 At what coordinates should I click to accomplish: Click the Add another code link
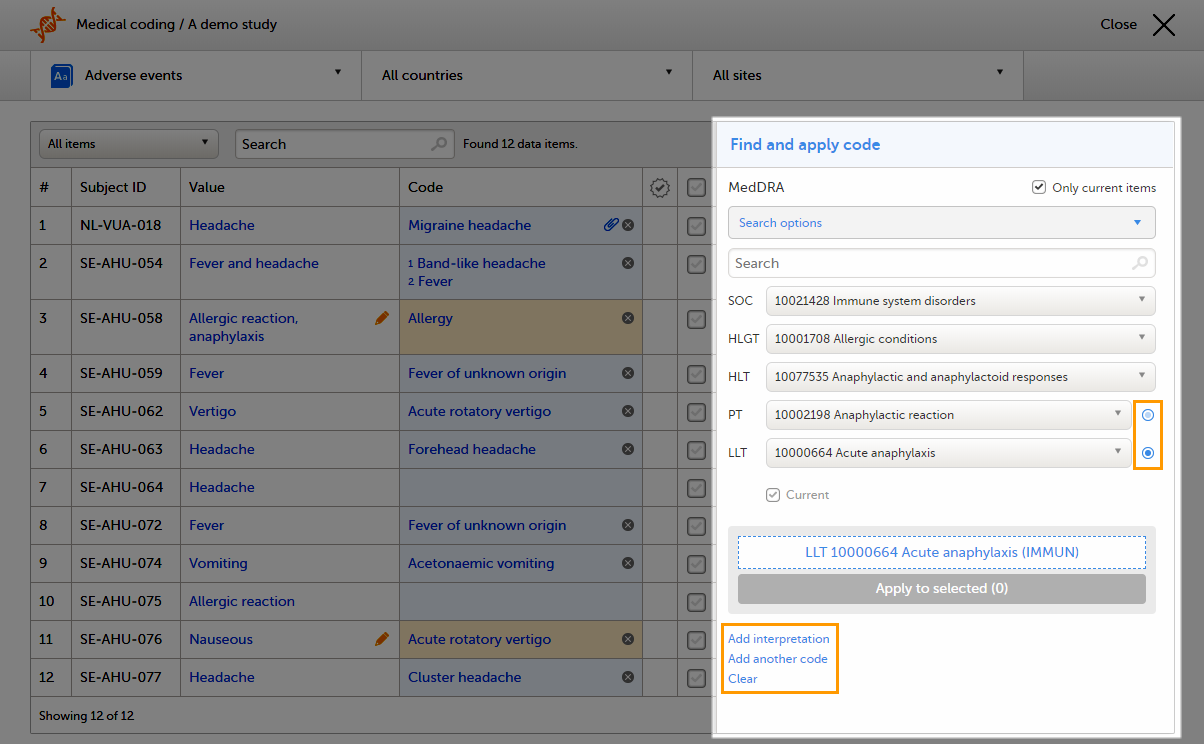tap(777, 659)
